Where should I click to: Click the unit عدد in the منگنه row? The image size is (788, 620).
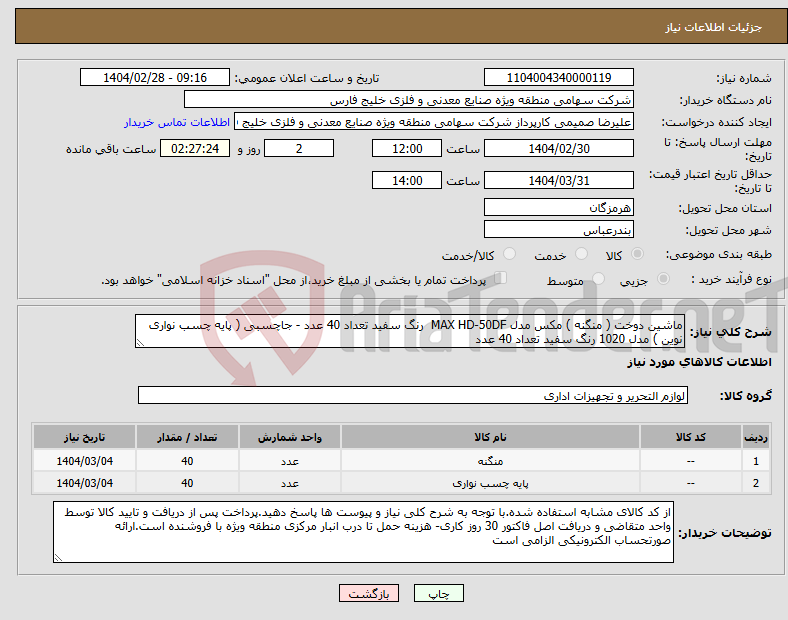tap(290, 461)
